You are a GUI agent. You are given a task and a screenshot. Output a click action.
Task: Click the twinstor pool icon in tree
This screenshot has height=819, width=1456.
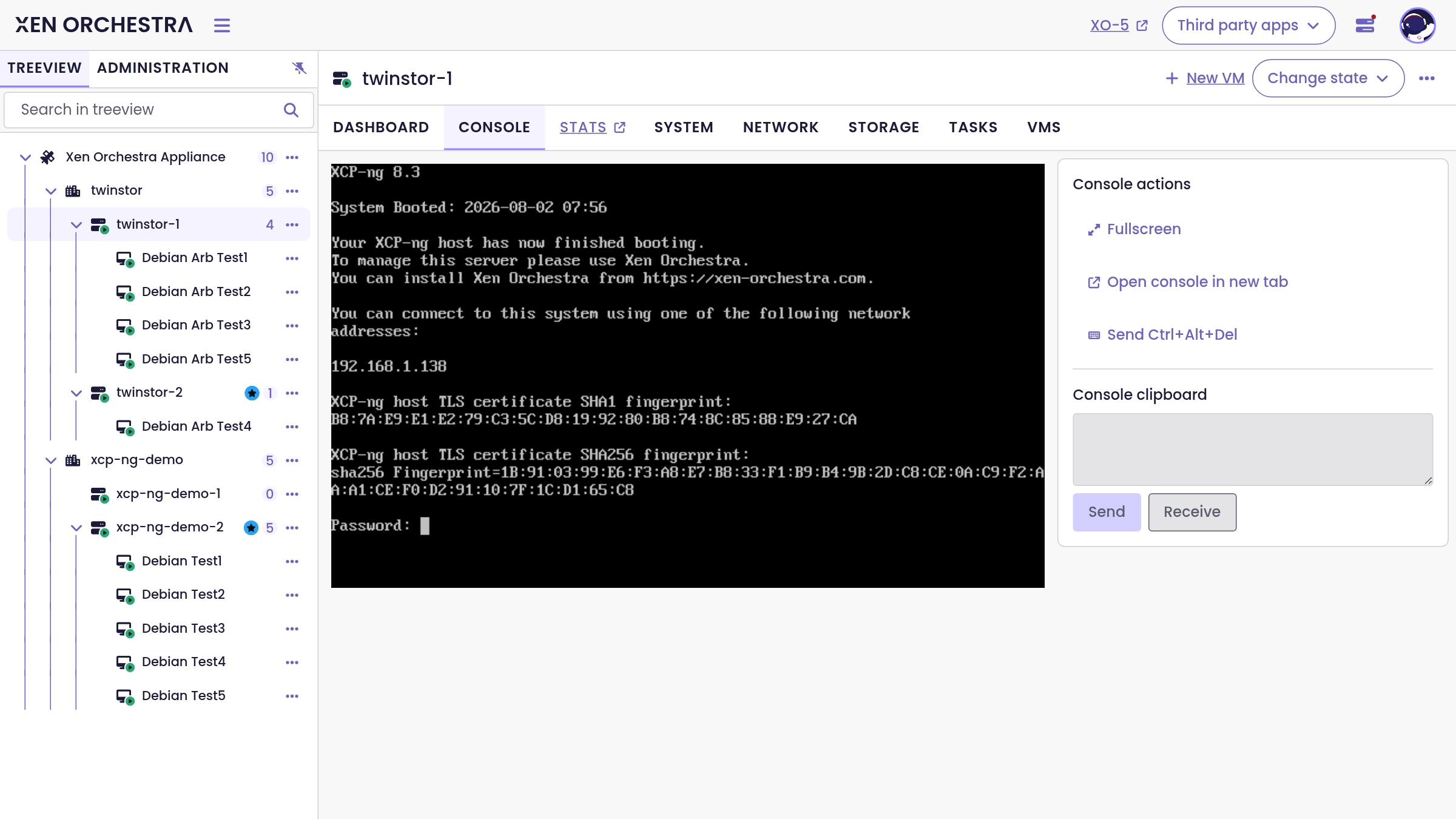(73, 191)
